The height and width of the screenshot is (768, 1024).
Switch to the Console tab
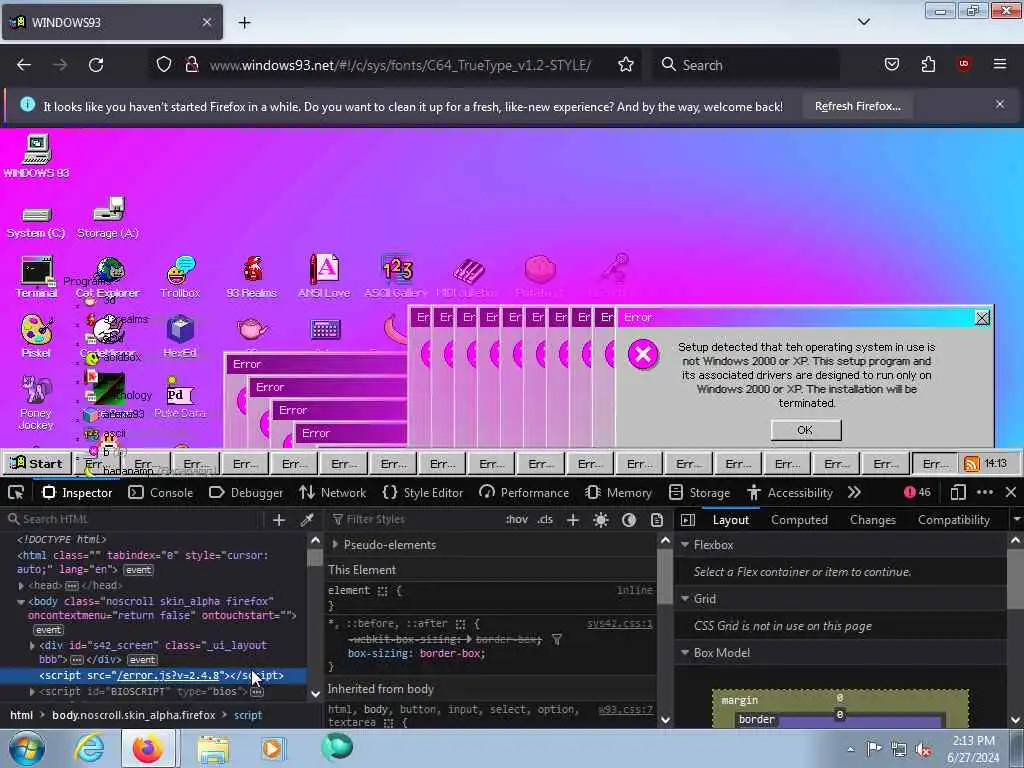coord(161,492)
